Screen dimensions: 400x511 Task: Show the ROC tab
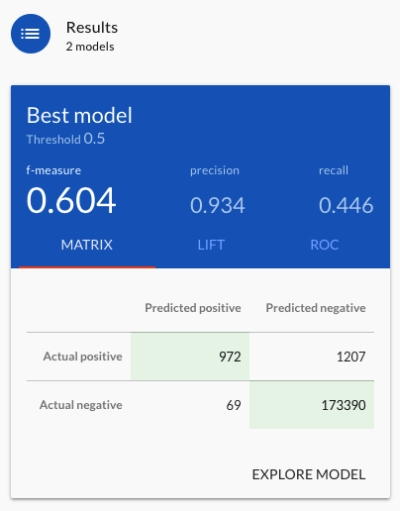pos(324,245)
